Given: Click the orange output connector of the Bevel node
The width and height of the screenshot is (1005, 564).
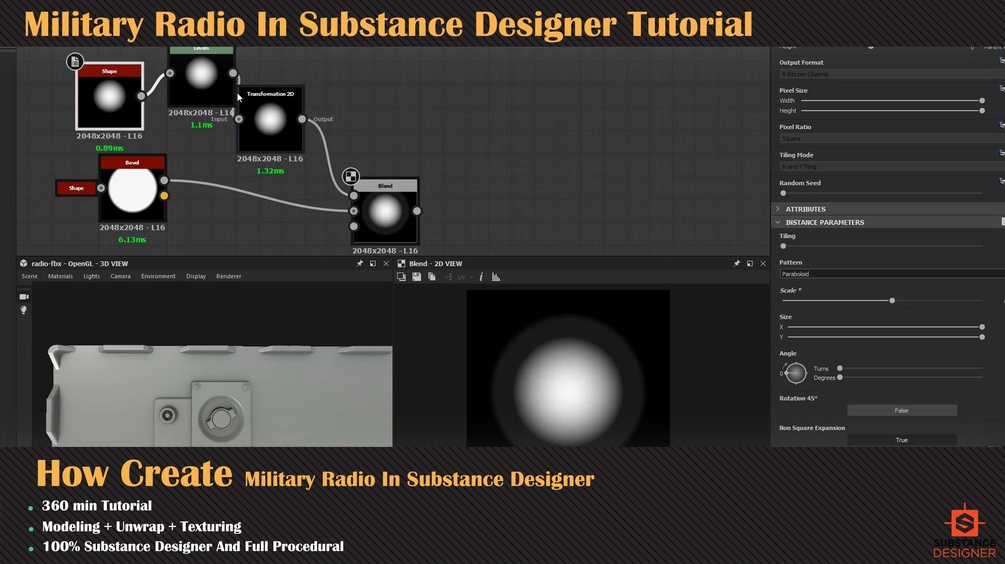Looking at the screenshot, I should 164,195.
